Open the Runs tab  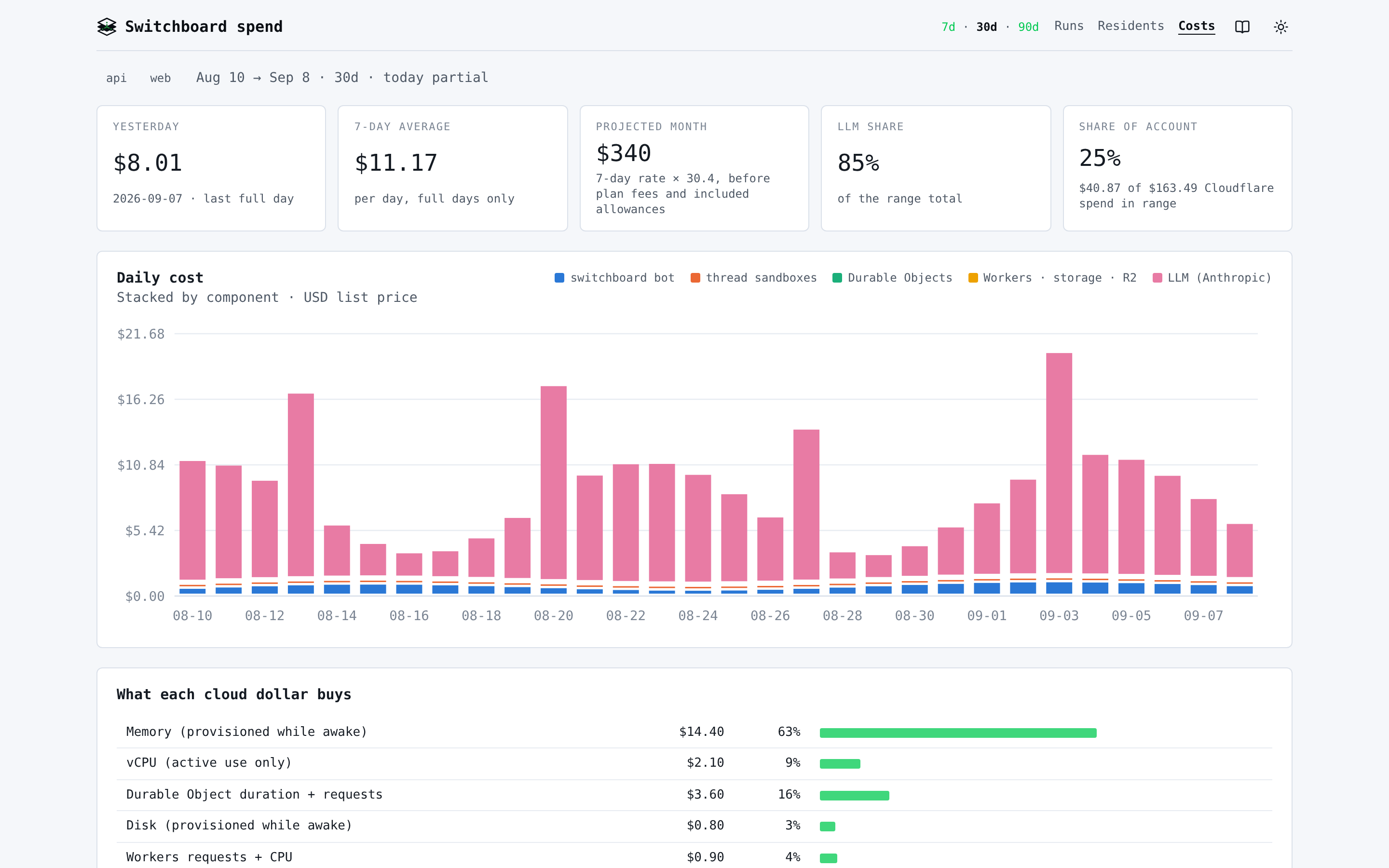1069,26
